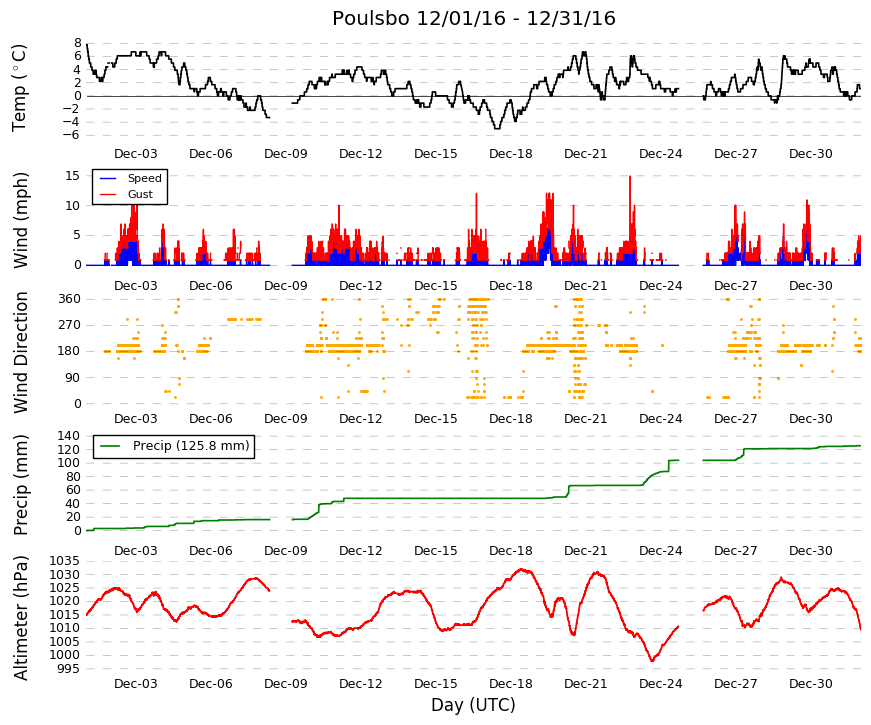Image resolution: width=871 pixels, height=725 pixels.
Task: Click the 360 tick on wind direction axis
Action: click(x=69, y=299)
